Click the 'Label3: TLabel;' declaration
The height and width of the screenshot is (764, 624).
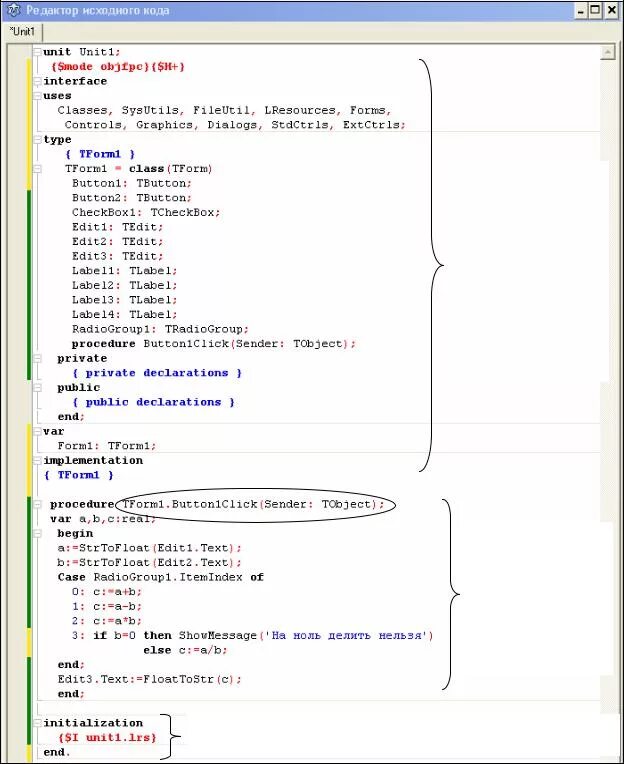(x=125, y=300)
